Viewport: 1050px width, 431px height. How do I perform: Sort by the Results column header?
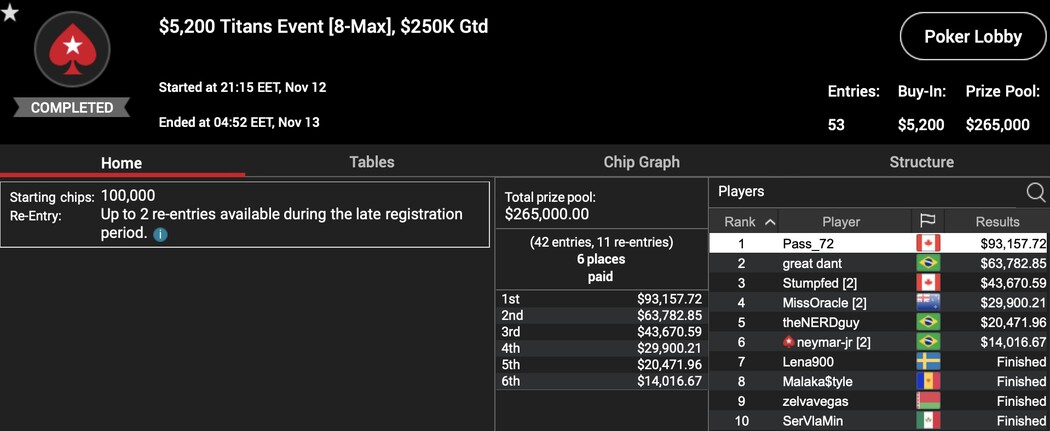[x=997, y=222]
